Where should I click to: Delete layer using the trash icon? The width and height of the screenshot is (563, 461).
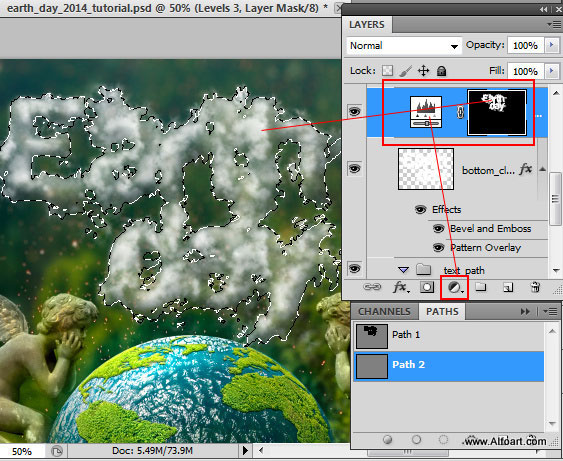click(535, 287)
